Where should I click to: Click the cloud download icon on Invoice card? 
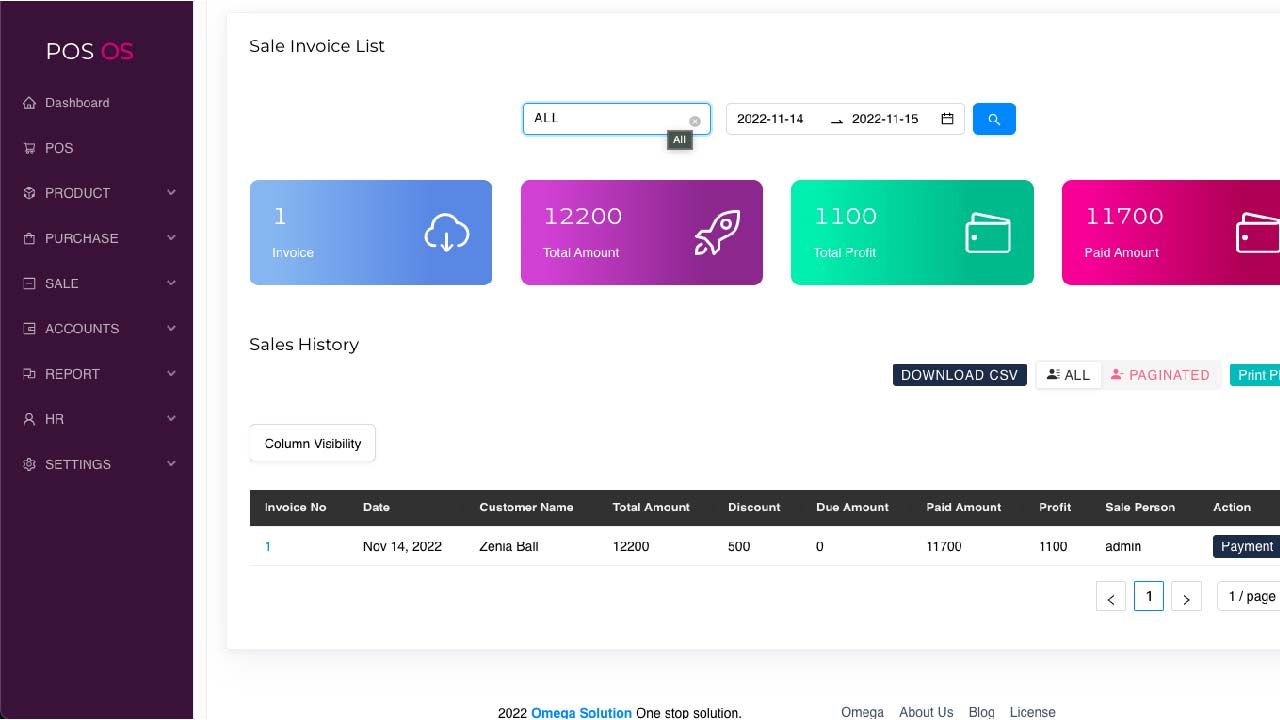point(447,233)
